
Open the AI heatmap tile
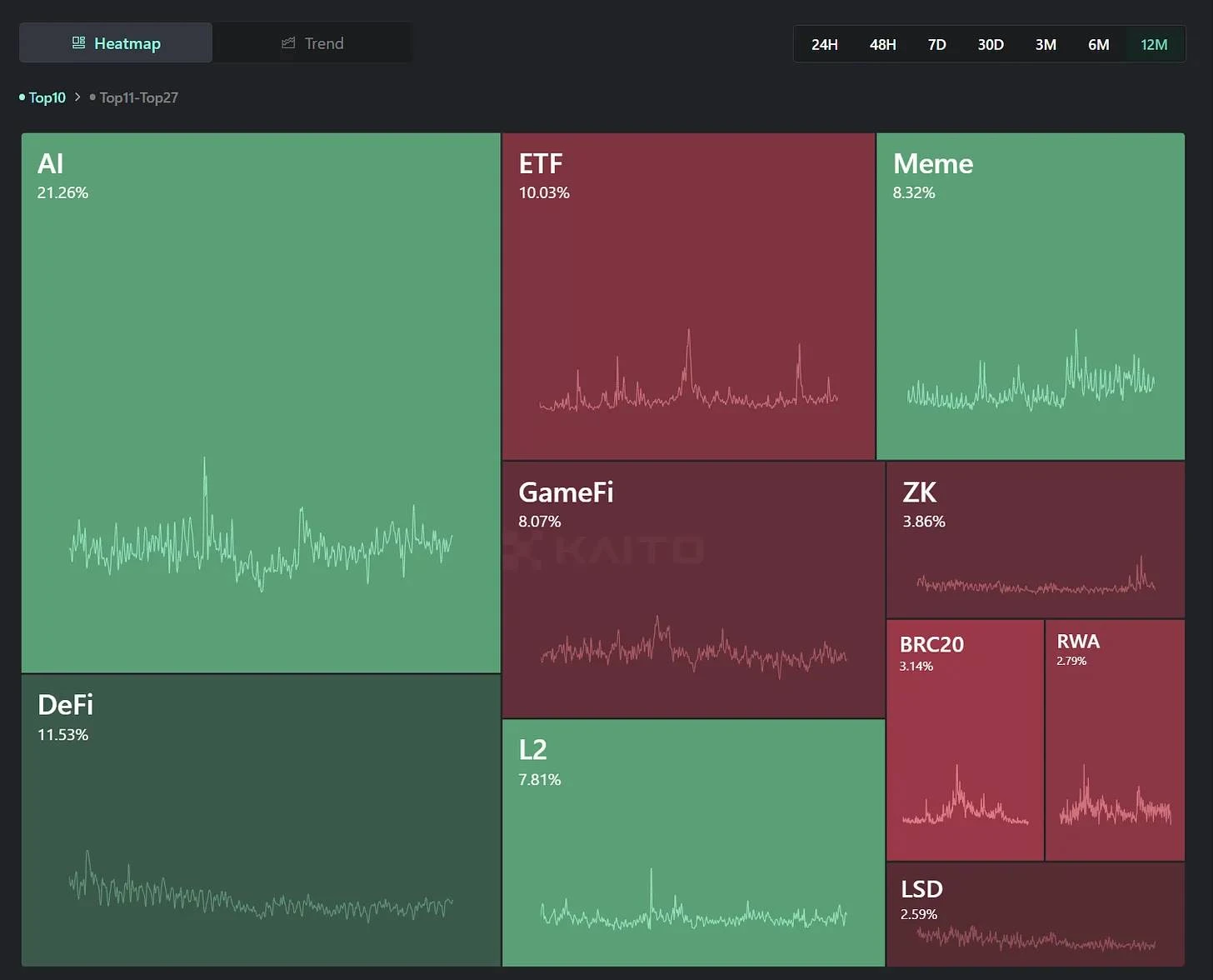point(260,333)
